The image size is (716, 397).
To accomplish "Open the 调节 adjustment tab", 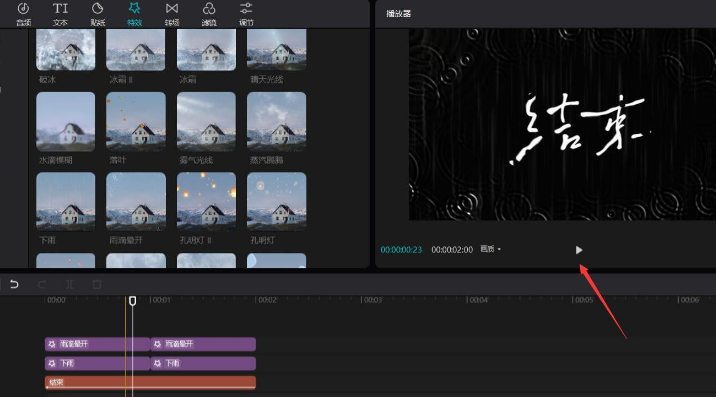I will tap(246, 14).
